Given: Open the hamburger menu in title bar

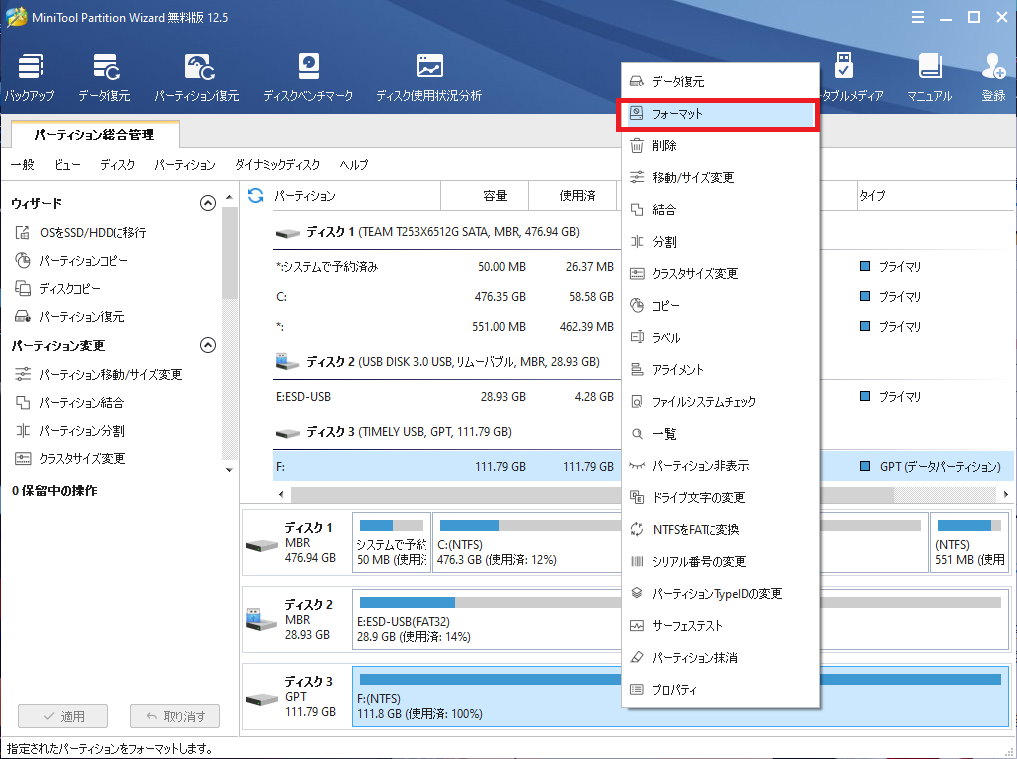Looking at the screenshot, I should pos(918,18).
